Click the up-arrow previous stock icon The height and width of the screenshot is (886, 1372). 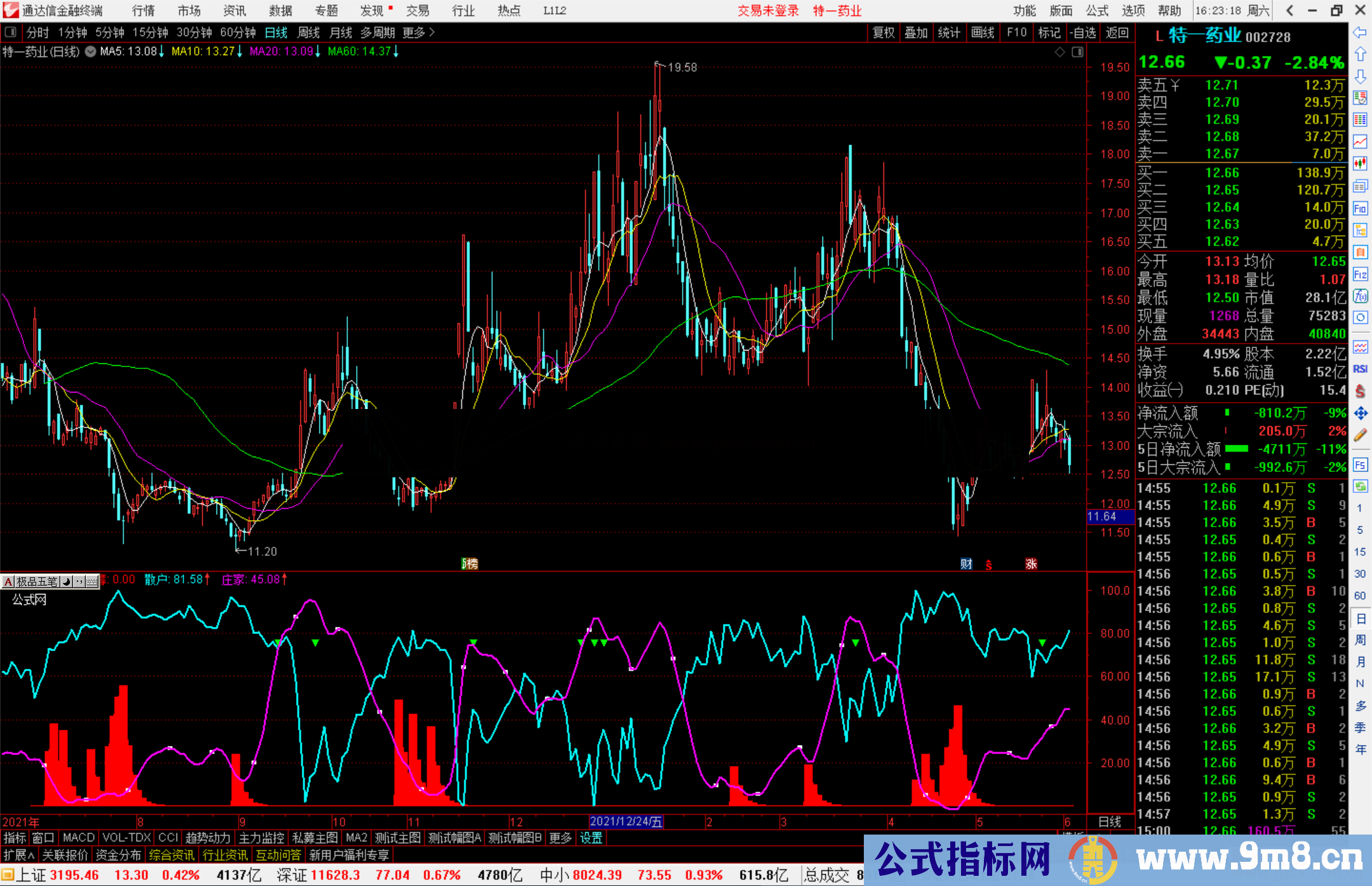1361,54
